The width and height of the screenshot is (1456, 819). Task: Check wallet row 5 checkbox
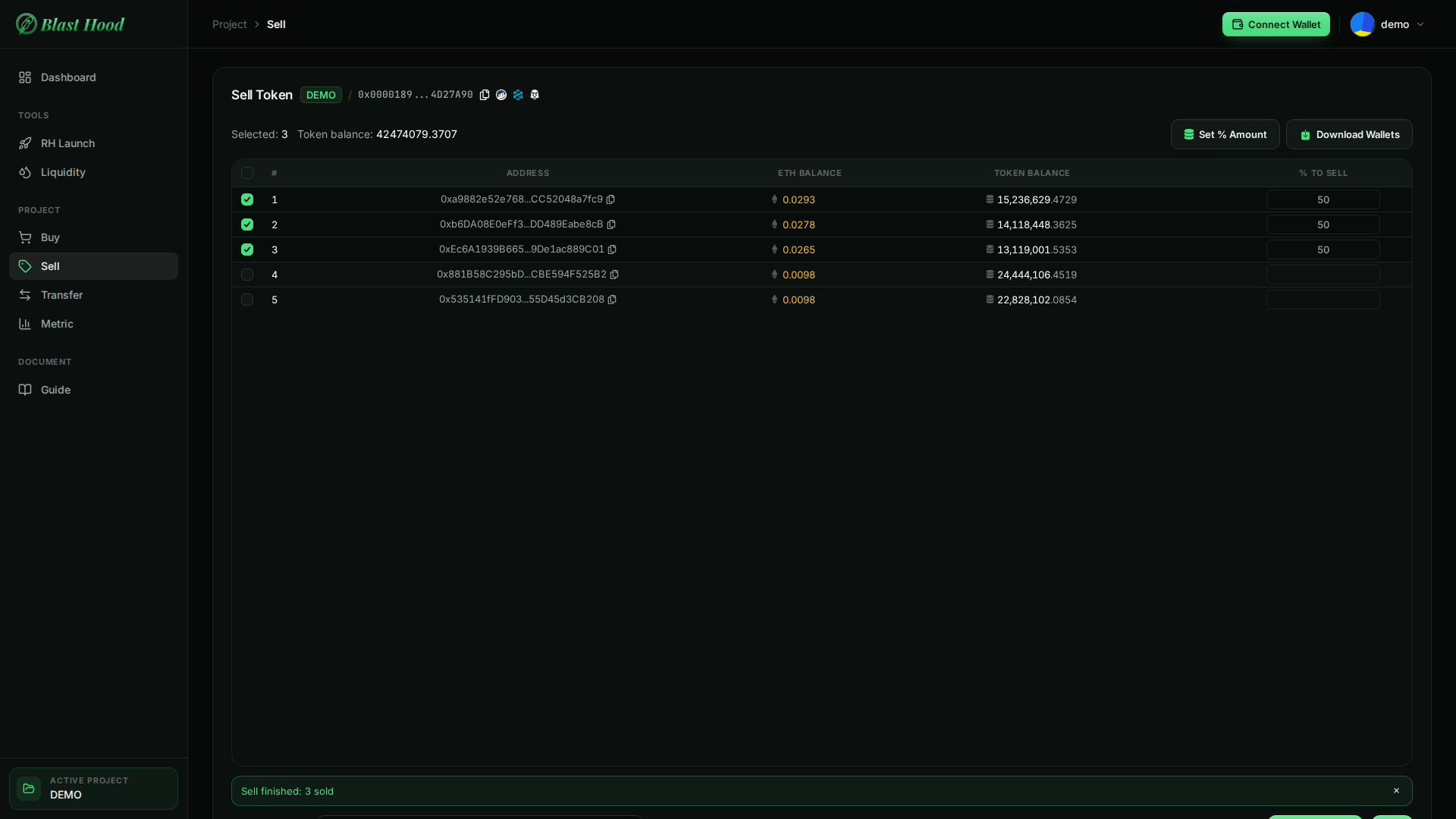pyautogui.click(x=247, y=300)
